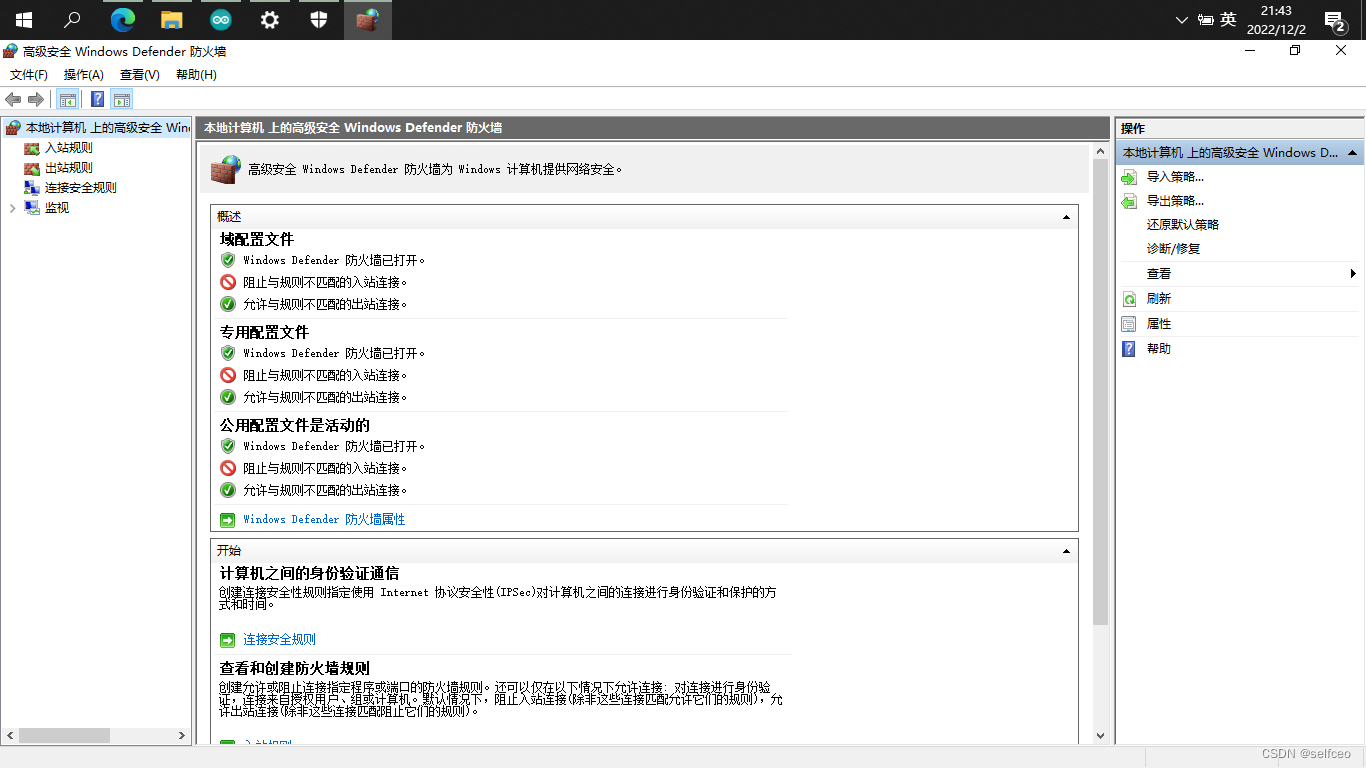The image size is (1366, 768).
Task: Click the firewall icon in the window title bar
Action: (11, 51)
